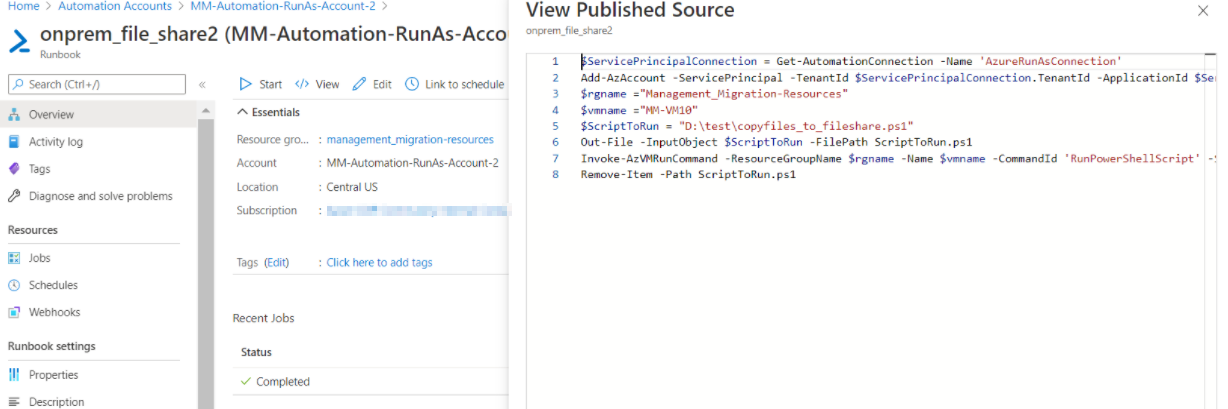Click the Webhooks icon
Viewport: 1228px width, 409px height.
[x=15, y=312]
